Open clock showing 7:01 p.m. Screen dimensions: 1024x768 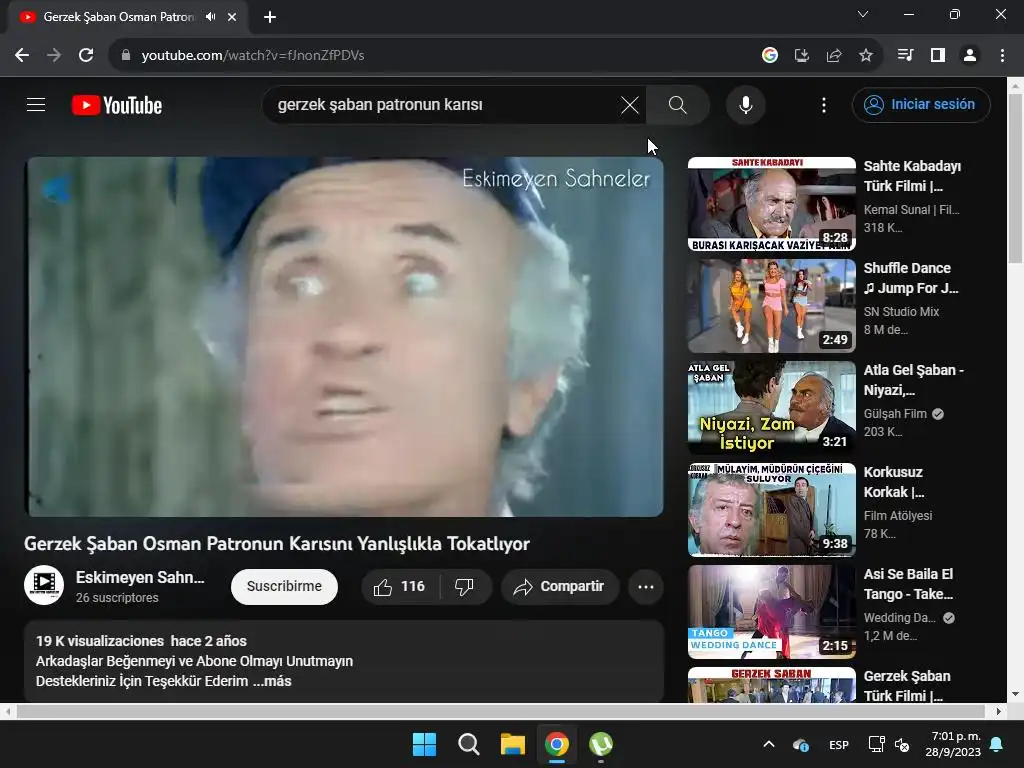coord(953,744)
